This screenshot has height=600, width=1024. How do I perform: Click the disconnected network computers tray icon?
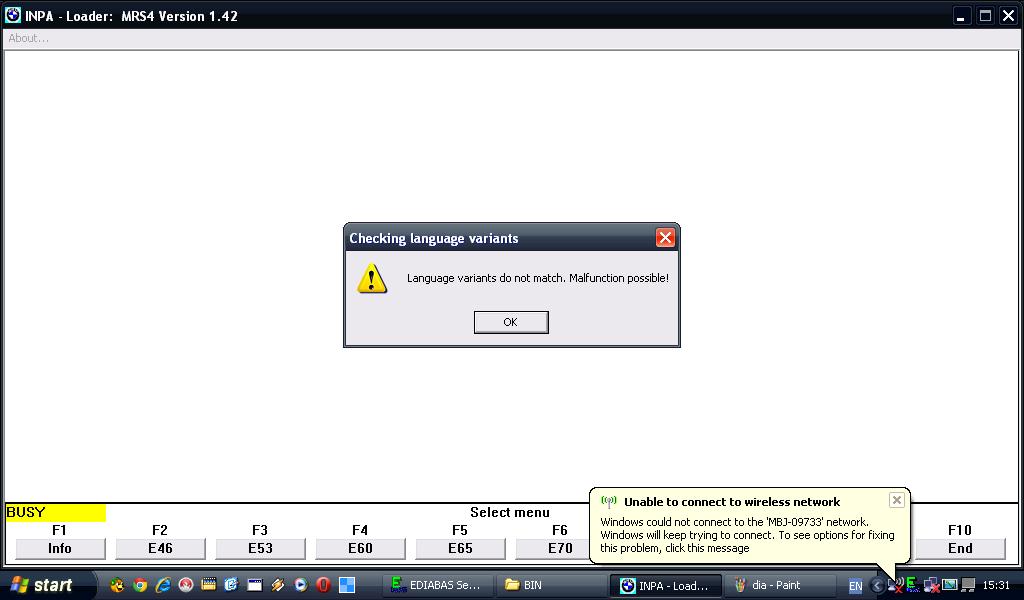(x=931, y=585)
